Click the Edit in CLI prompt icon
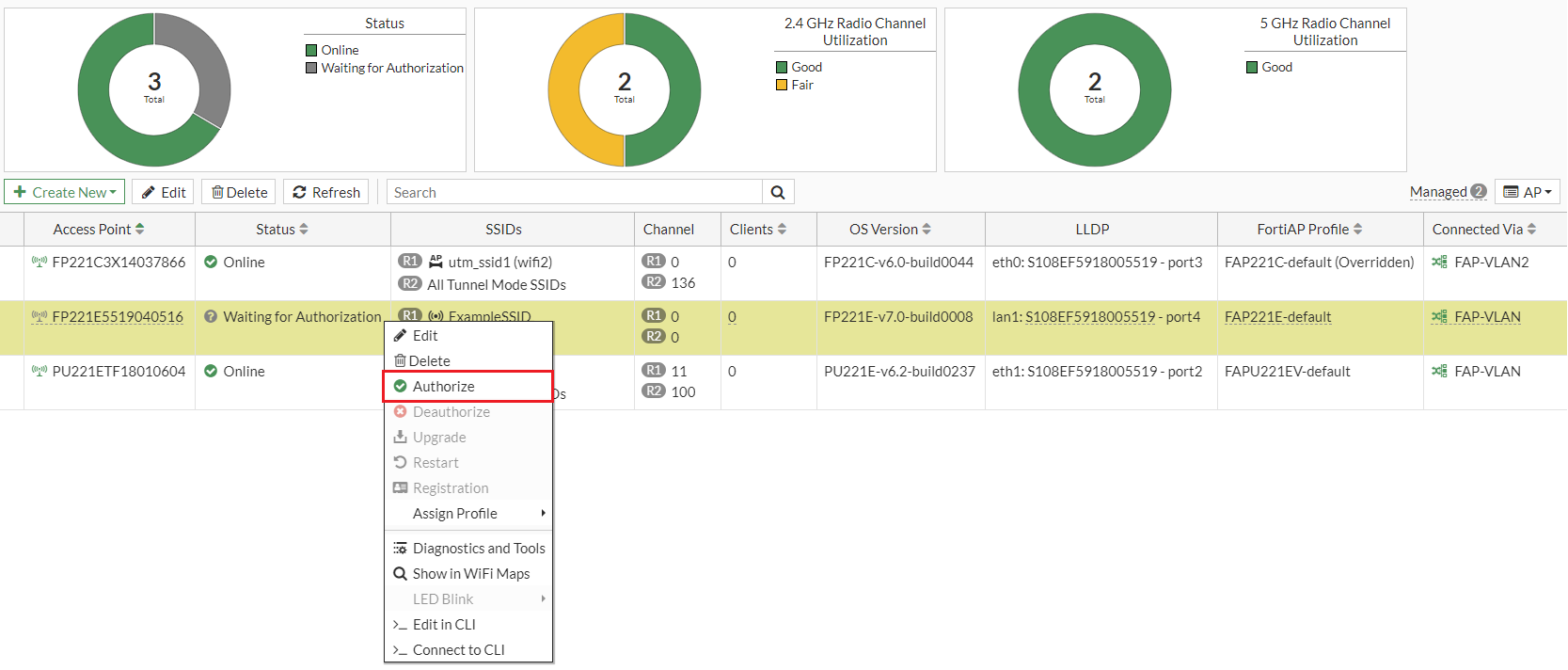 pyautogui.click(x=400, y=625)
